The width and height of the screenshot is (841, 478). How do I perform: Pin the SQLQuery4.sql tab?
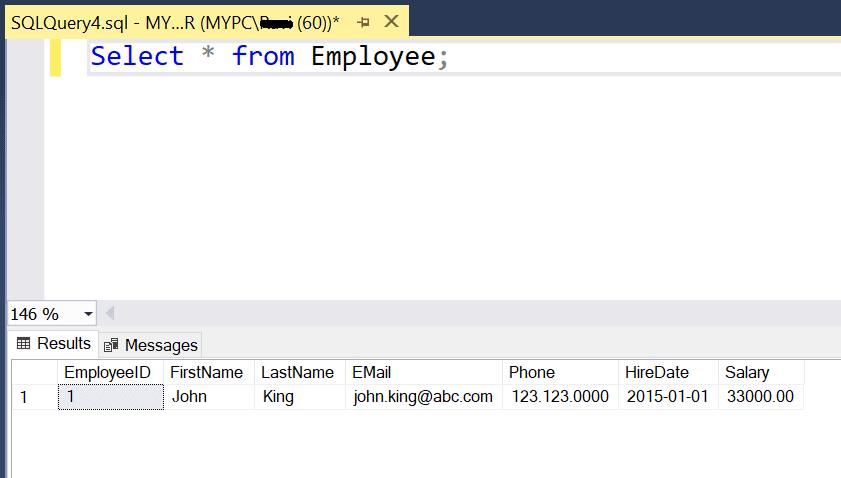pyautogui.click(x=364, y=21)
